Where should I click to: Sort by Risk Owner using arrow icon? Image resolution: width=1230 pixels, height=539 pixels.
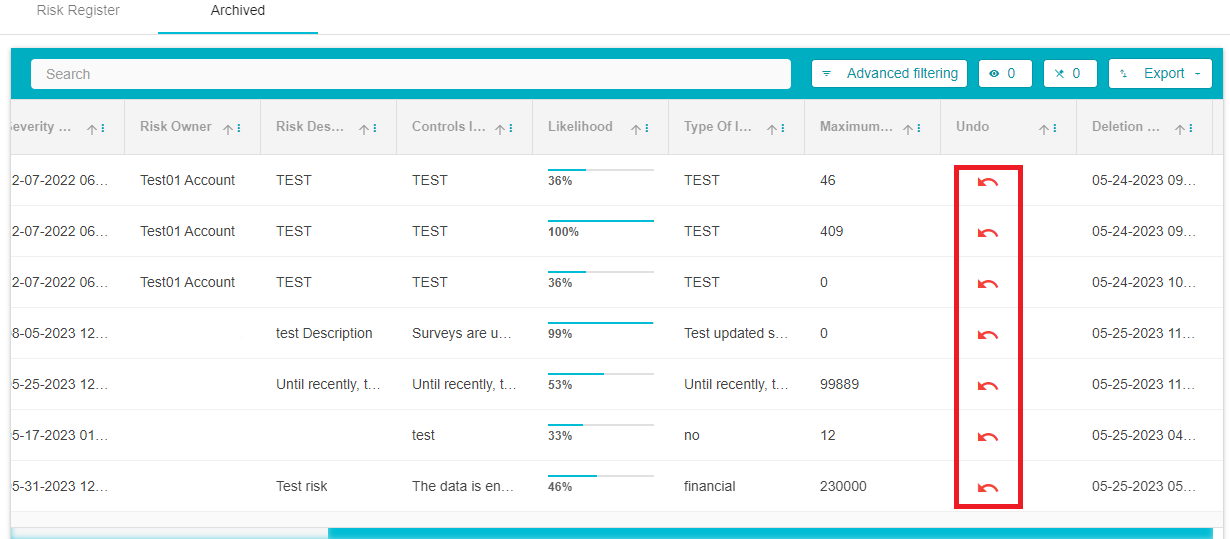pos(228,129)
